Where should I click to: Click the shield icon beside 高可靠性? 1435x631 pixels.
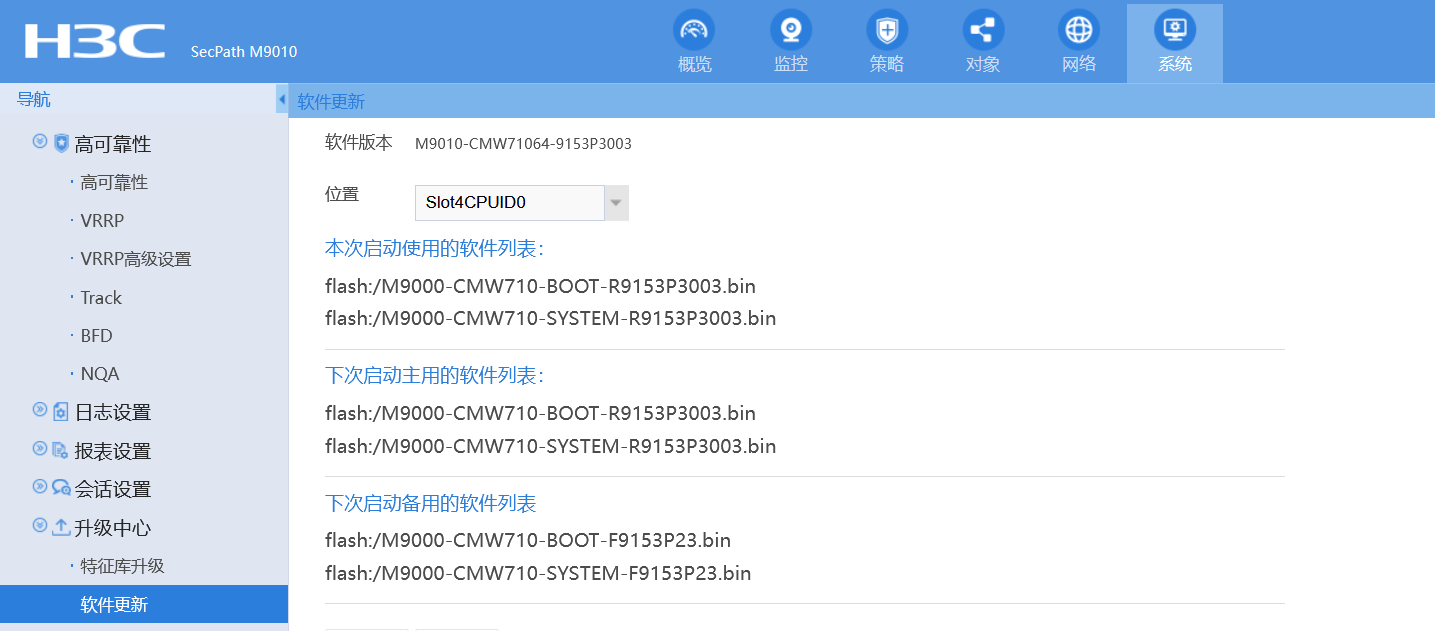pos(61,143)
